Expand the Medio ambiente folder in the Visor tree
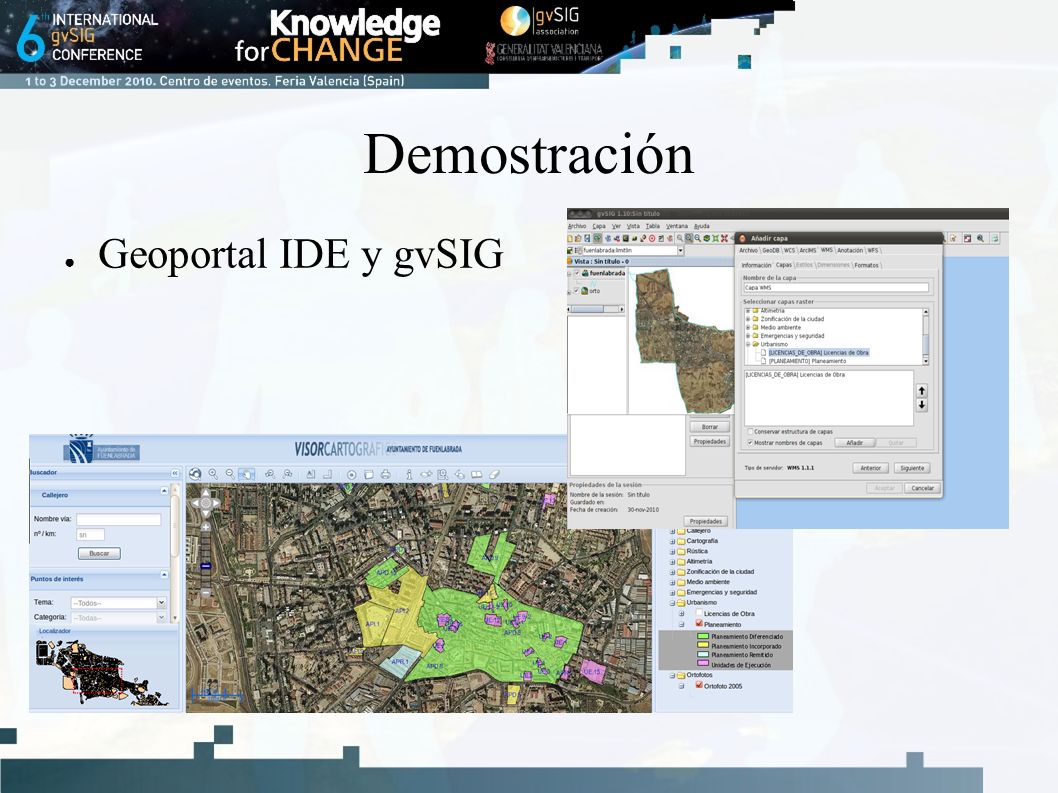1058x793 pixels. pos(672,582)
